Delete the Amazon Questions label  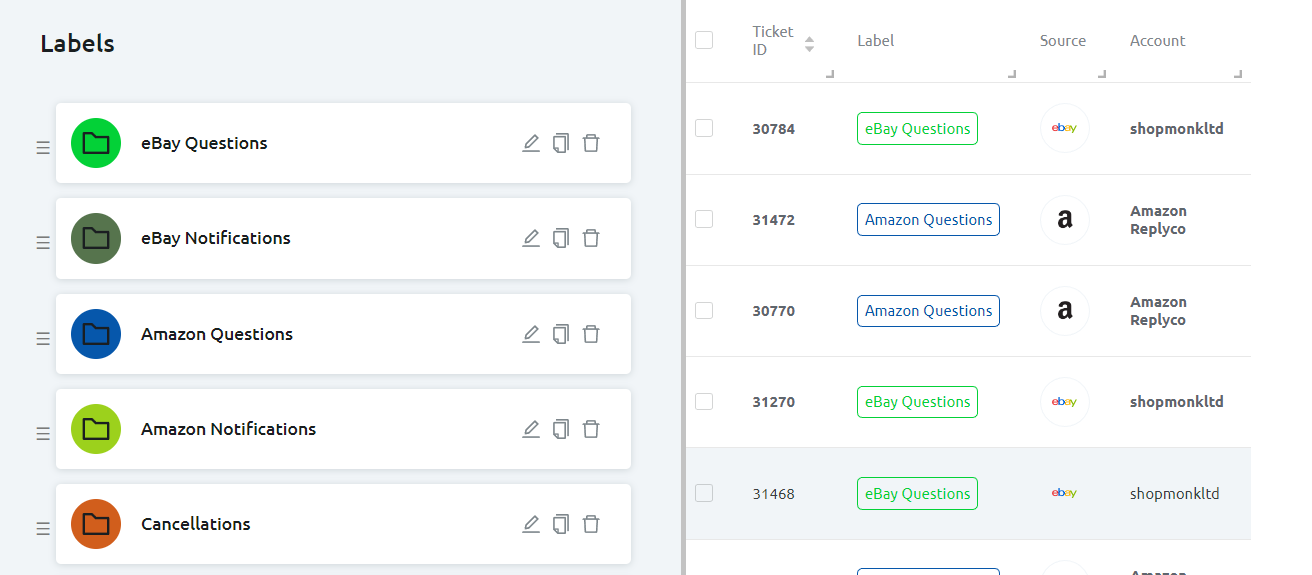591,334
